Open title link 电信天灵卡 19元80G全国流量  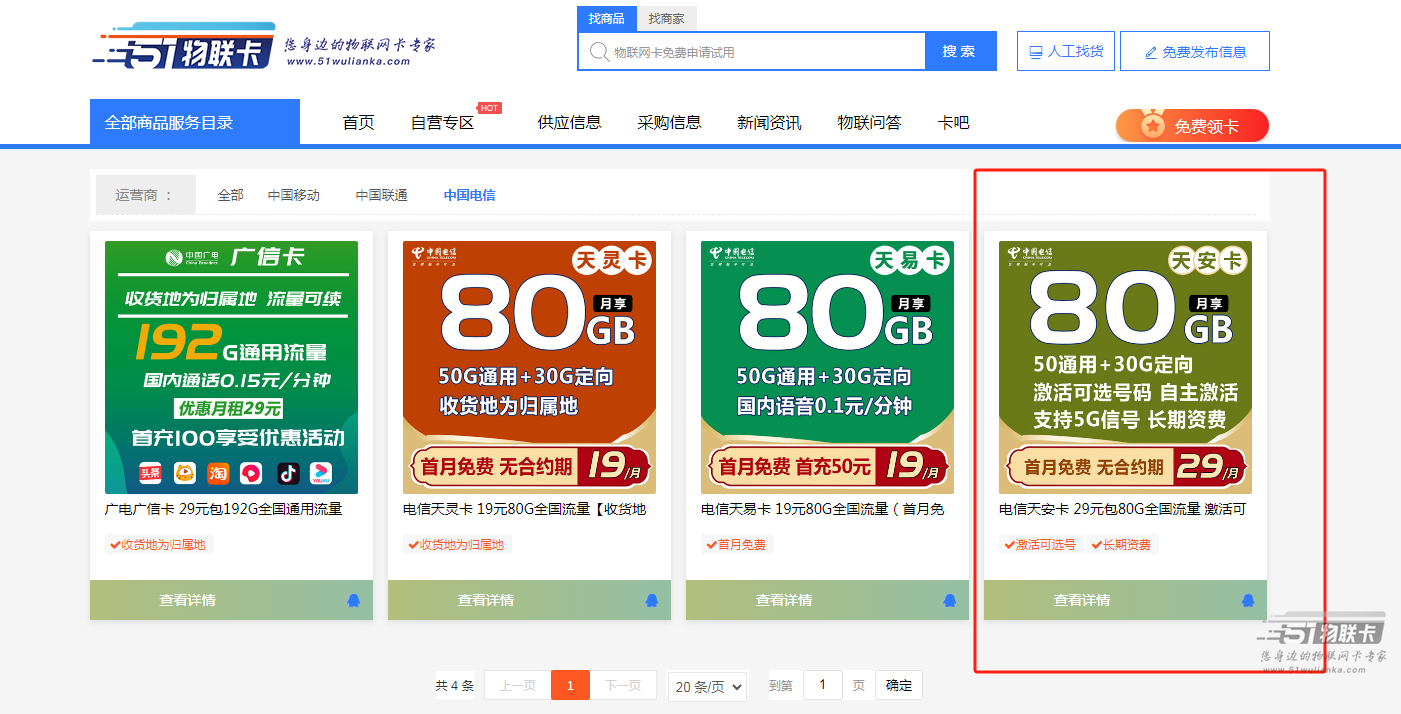525,509
